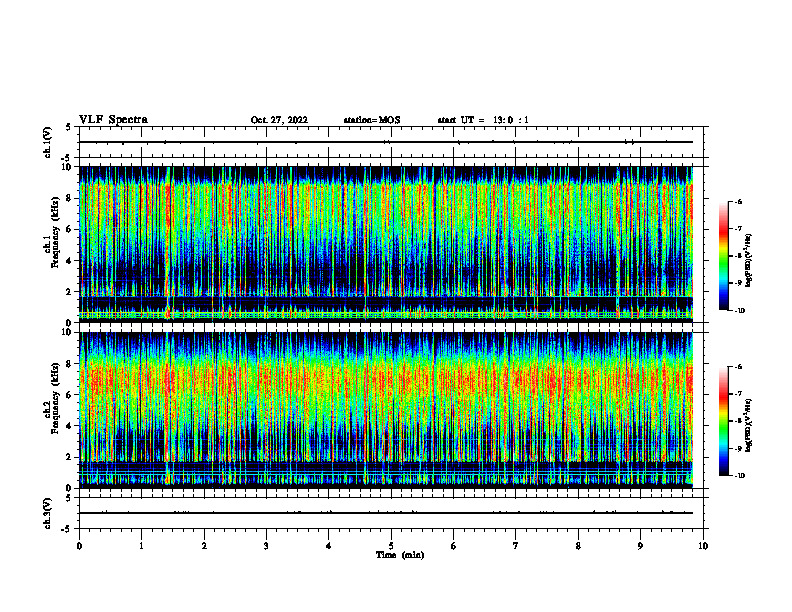Viewport: 792px width, 612px height.
Task: Select the ch.1 frequency tick "4"
Action: click(69, 261)
